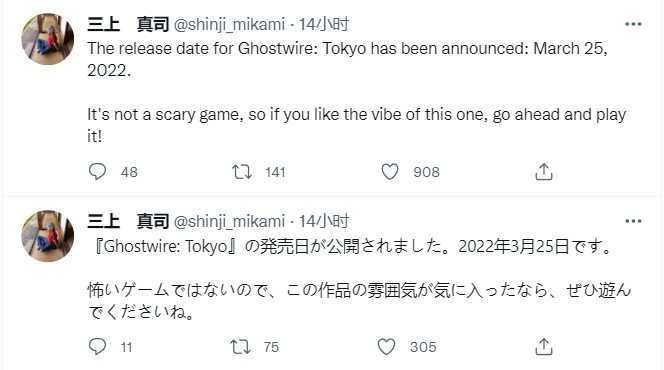The width and height of the screenshot is (664, 370).
Task: Open second tweet's 14小时 timestamp
Action: coord(324,221)
